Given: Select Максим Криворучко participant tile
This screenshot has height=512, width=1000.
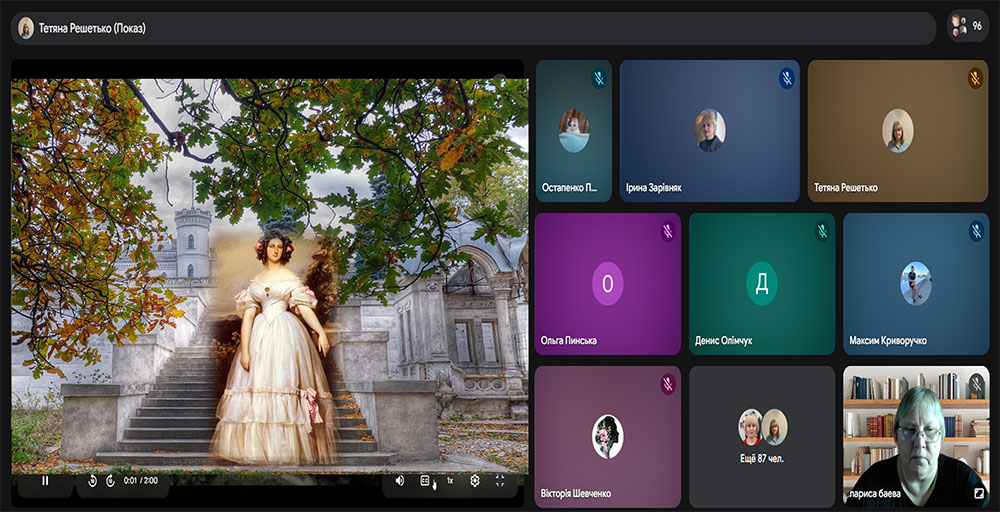Looking at the screenshot, I should pos(915,284).
